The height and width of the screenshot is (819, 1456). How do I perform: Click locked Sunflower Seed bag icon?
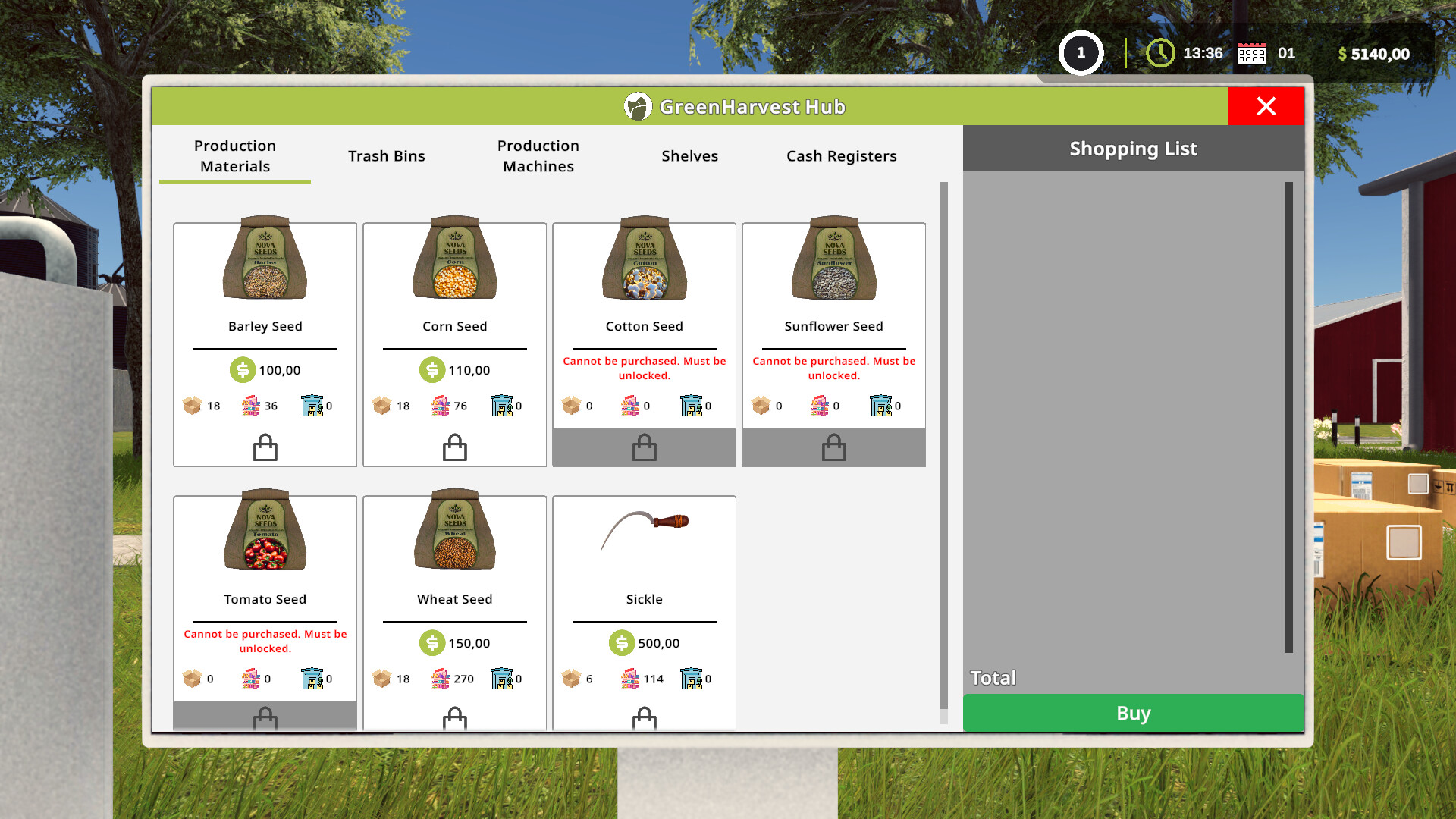coord(833,448)
